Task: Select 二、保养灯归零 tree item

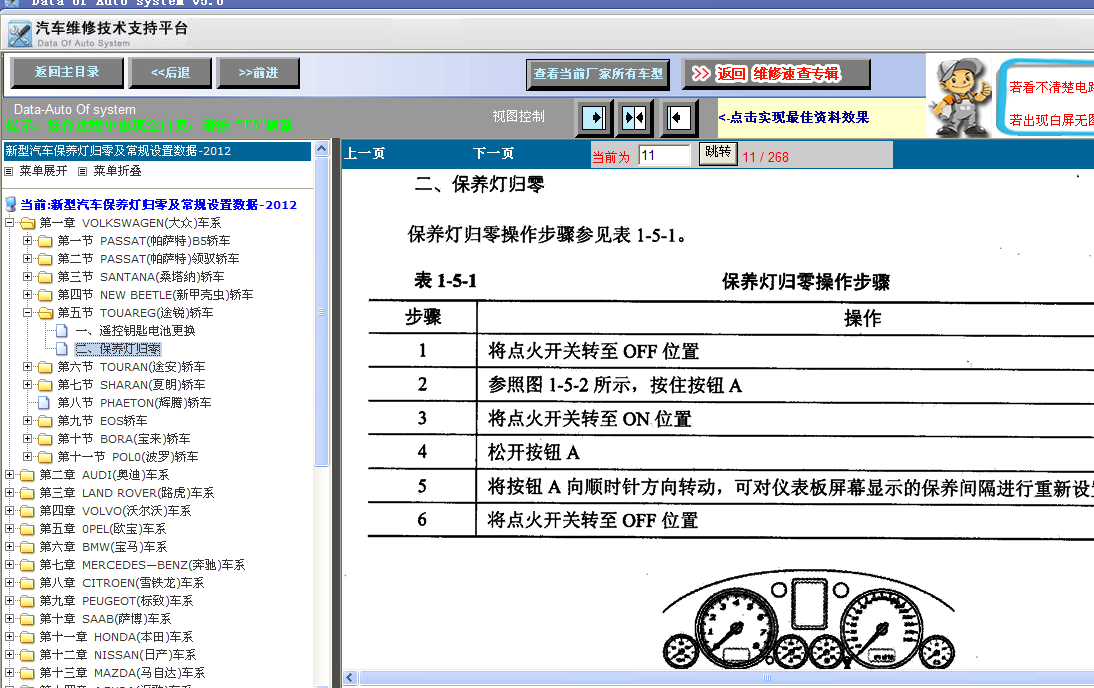Action: point(118,349)
